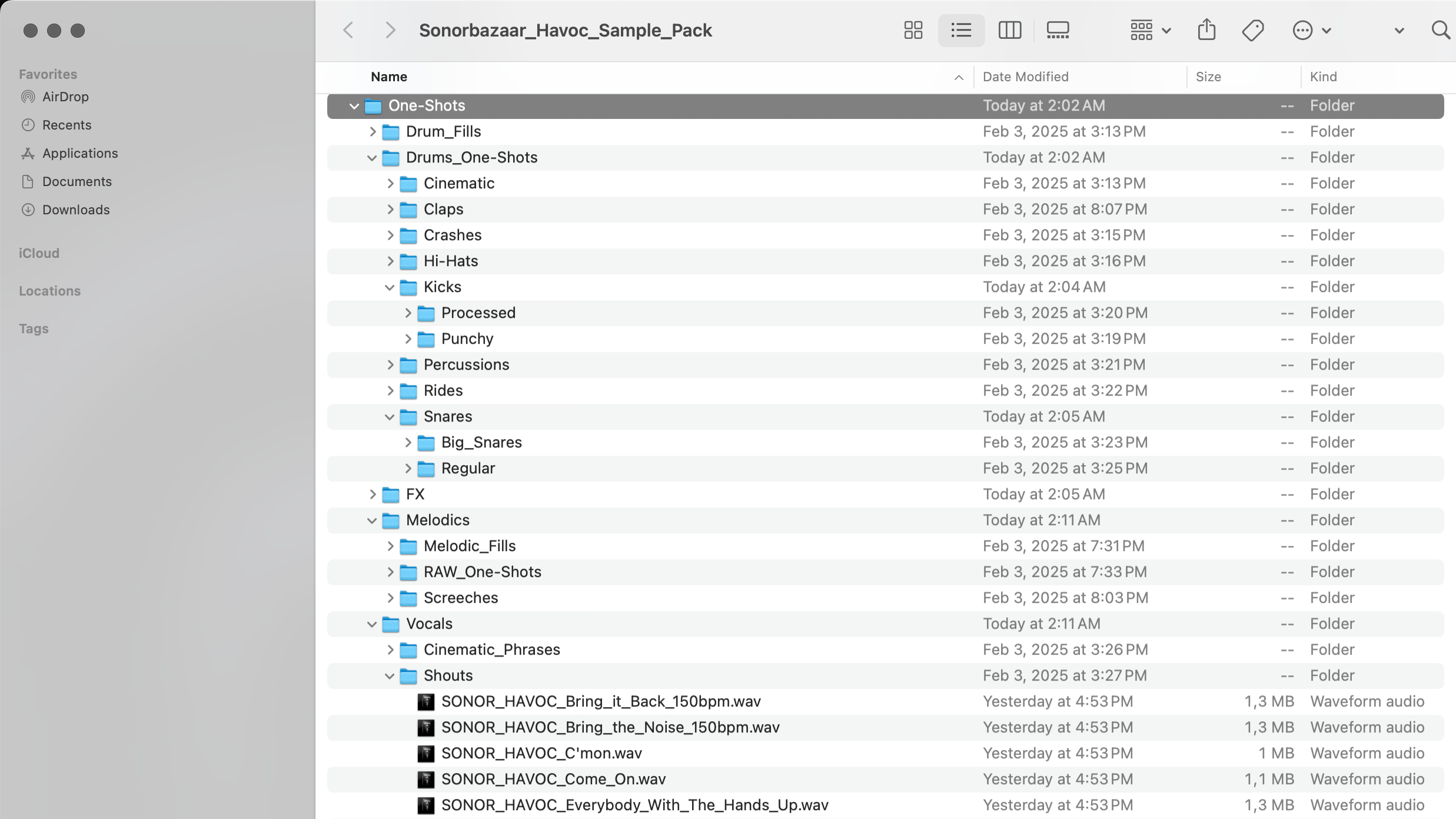Select the Cinematic_Phrases folder row

tap(491, 649)
